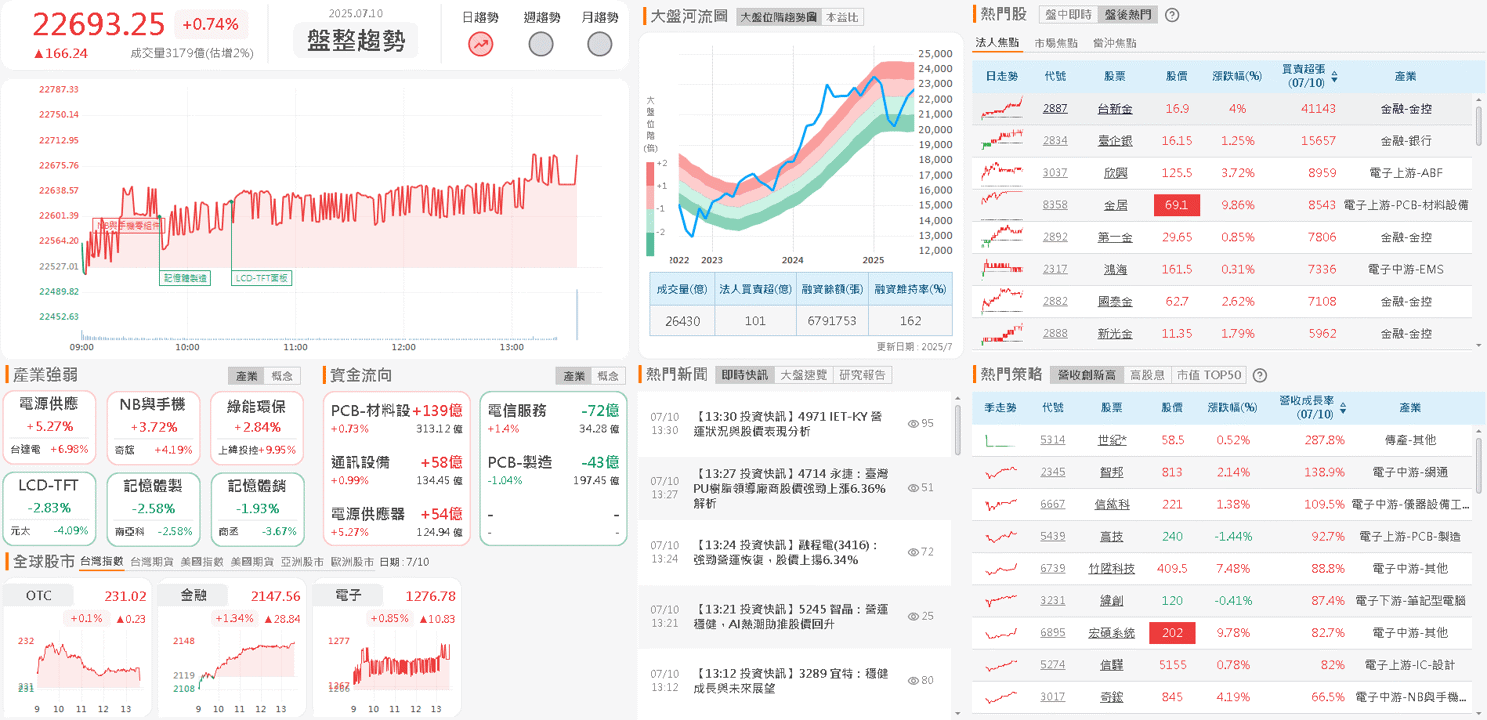The height and width of the screenshot is (720, 1487).
Task: Open 智邦 quarterly trend sparkline
Action: [1001, 472]
